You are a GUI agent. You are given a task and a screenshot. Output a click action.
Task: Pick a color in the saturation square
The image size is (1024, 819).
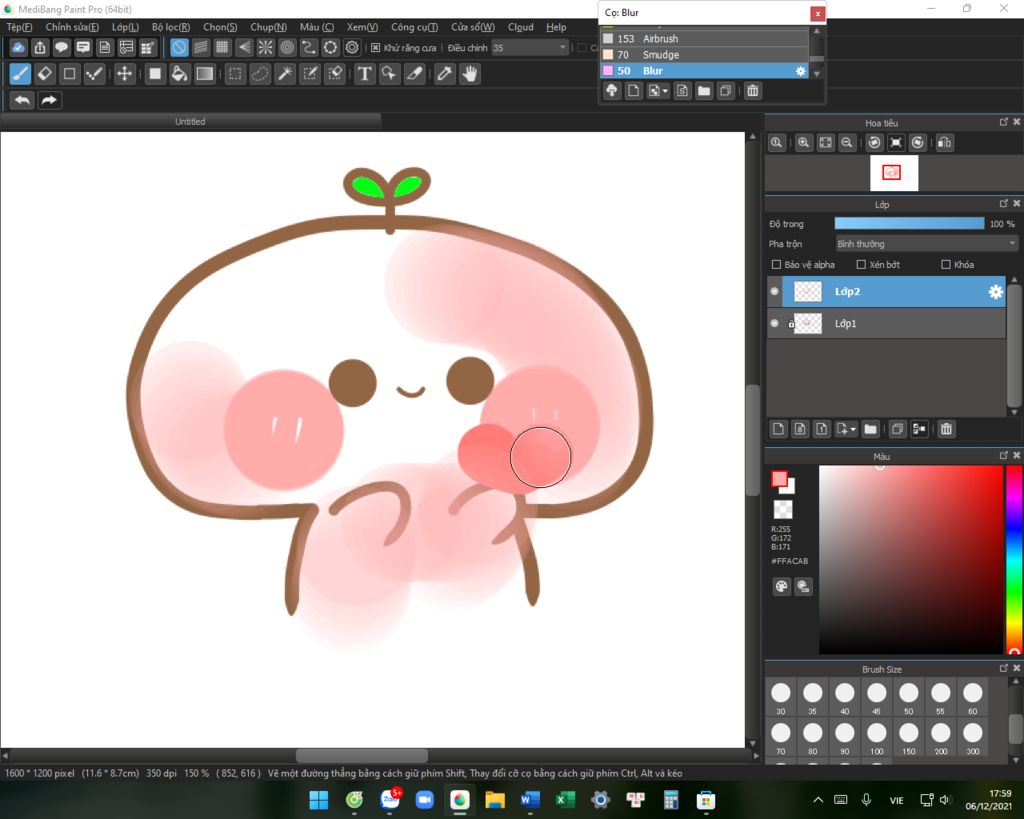point(910,559)
